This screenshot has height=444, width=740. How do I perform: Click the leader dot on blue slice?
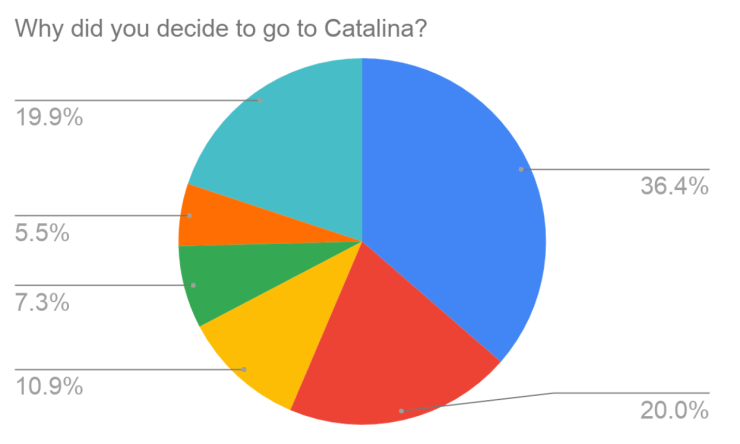tap(521, 169)
